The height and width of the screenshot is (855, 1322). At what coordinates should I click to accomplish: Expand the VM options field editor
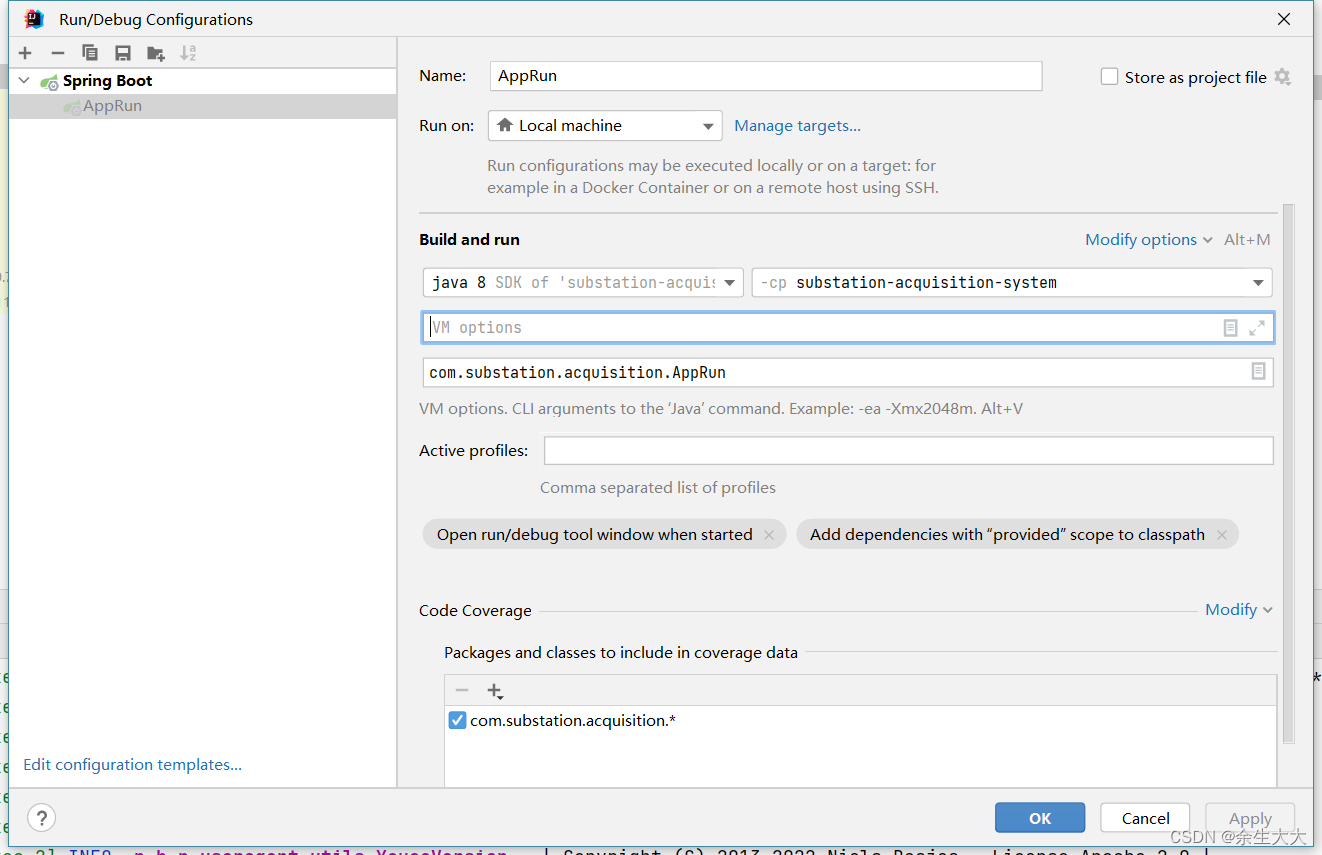(1257, 327)
